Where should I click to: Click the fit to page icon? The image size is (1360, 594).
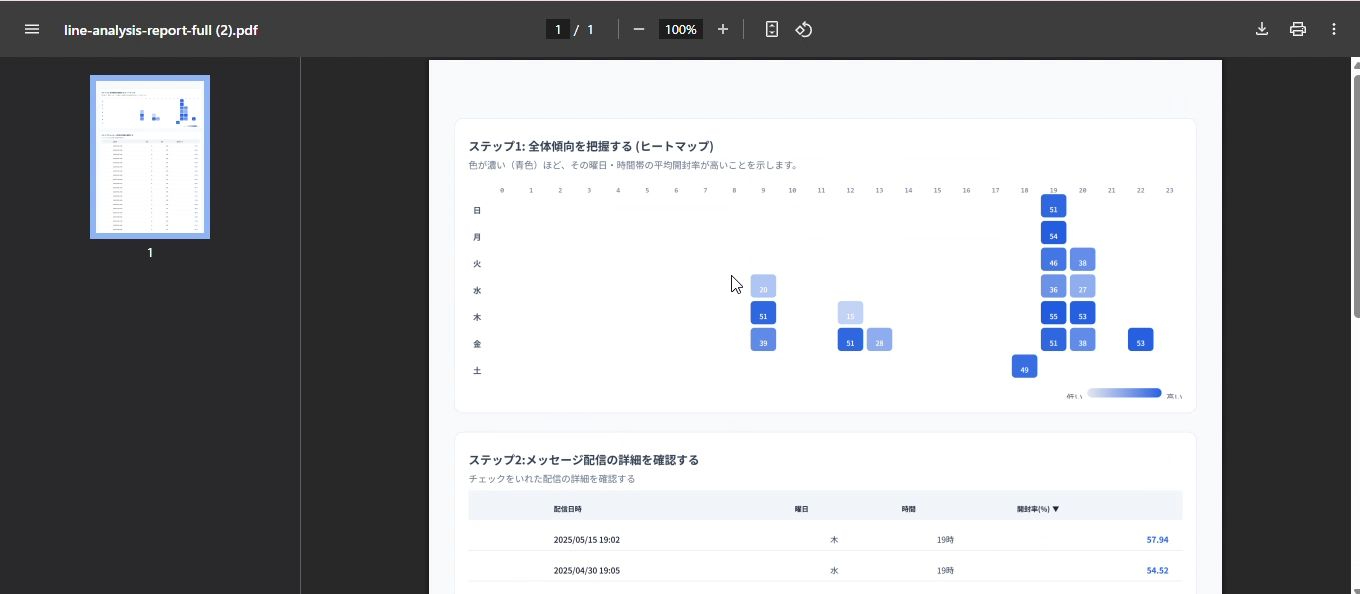(x=771, y=29)
